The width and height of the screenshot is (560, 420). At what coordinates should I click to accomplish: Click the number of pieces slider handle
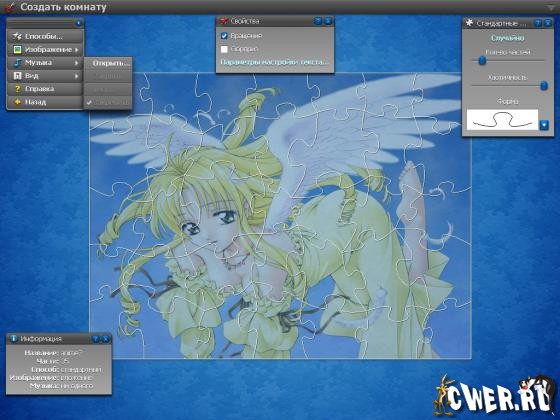482,60
